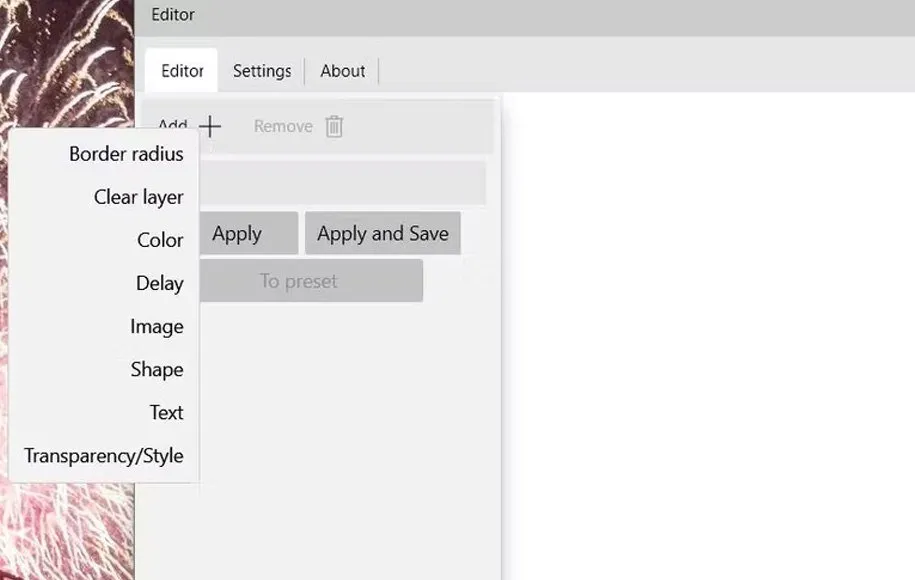915x580 pixels.
Task: Click the gray layer list bar below Add
Action: coord(340,184)
